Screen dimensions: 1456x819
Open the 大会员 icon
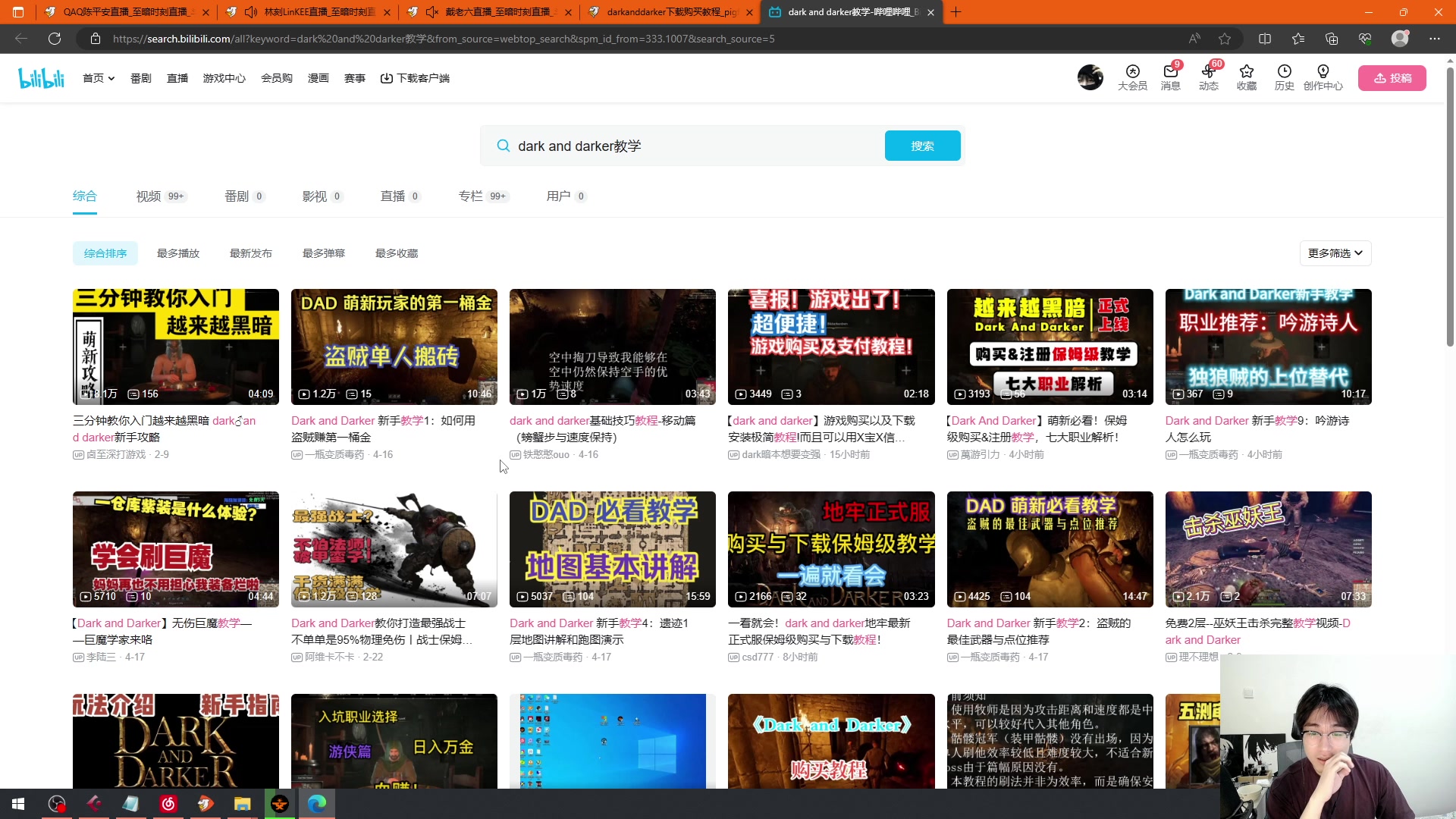point(1132,77)
